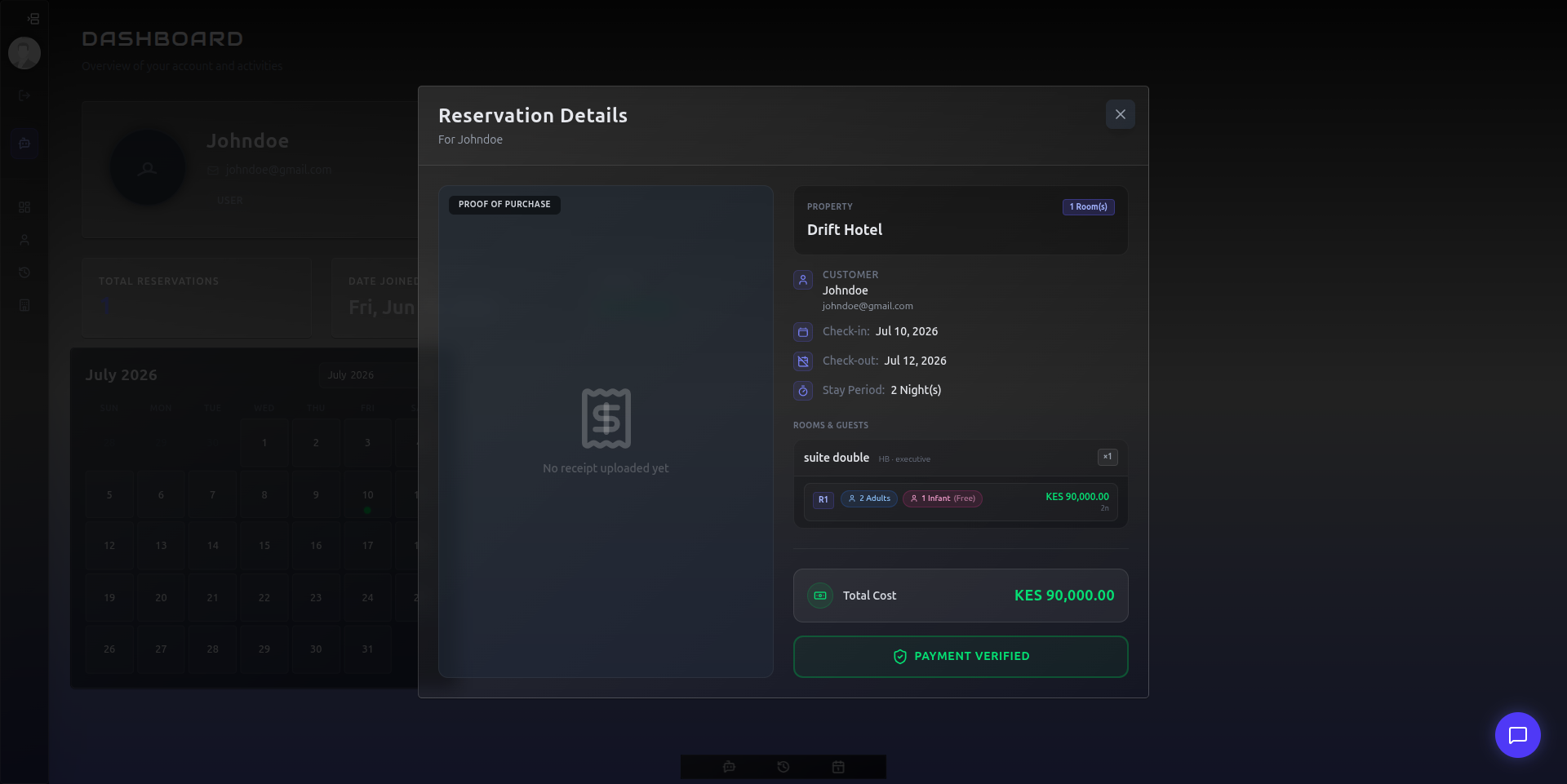
Task: Open the chat bubble widget
Action: click(1517, 735)
